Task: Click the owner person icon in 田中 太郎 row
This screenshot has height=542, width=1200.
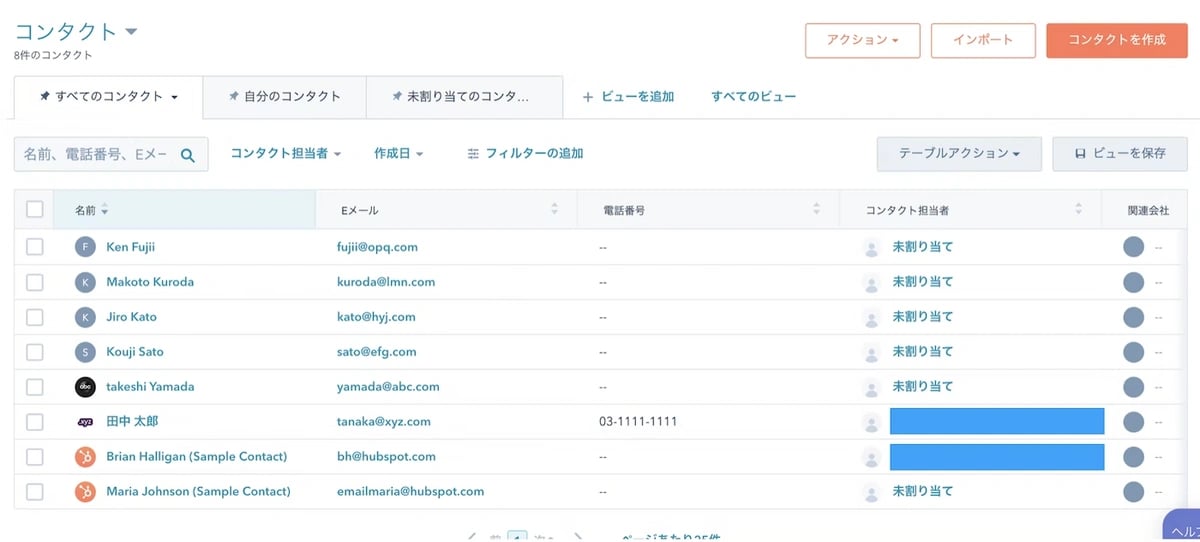Action: pyautogui.click(x=871, y=422)
